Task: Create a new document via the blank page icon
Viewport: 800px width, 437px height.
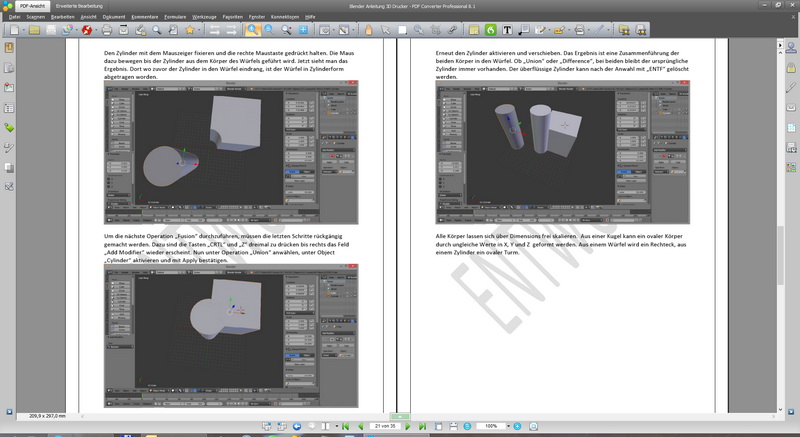Action: pyautogui.click(x=14, y=30)
